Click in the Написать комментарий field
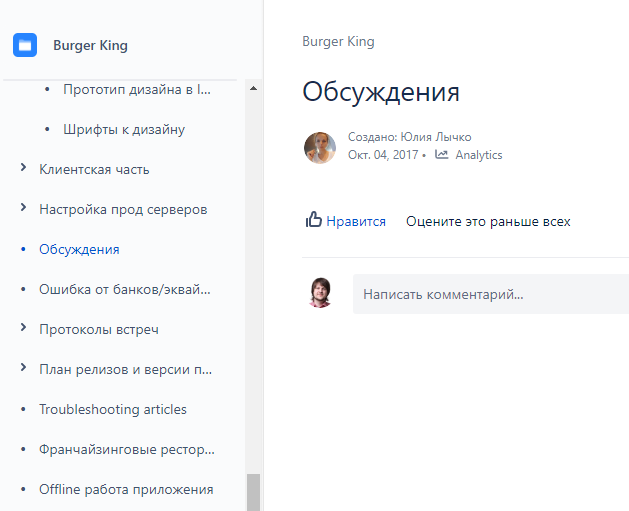 [x=490, y=295]
